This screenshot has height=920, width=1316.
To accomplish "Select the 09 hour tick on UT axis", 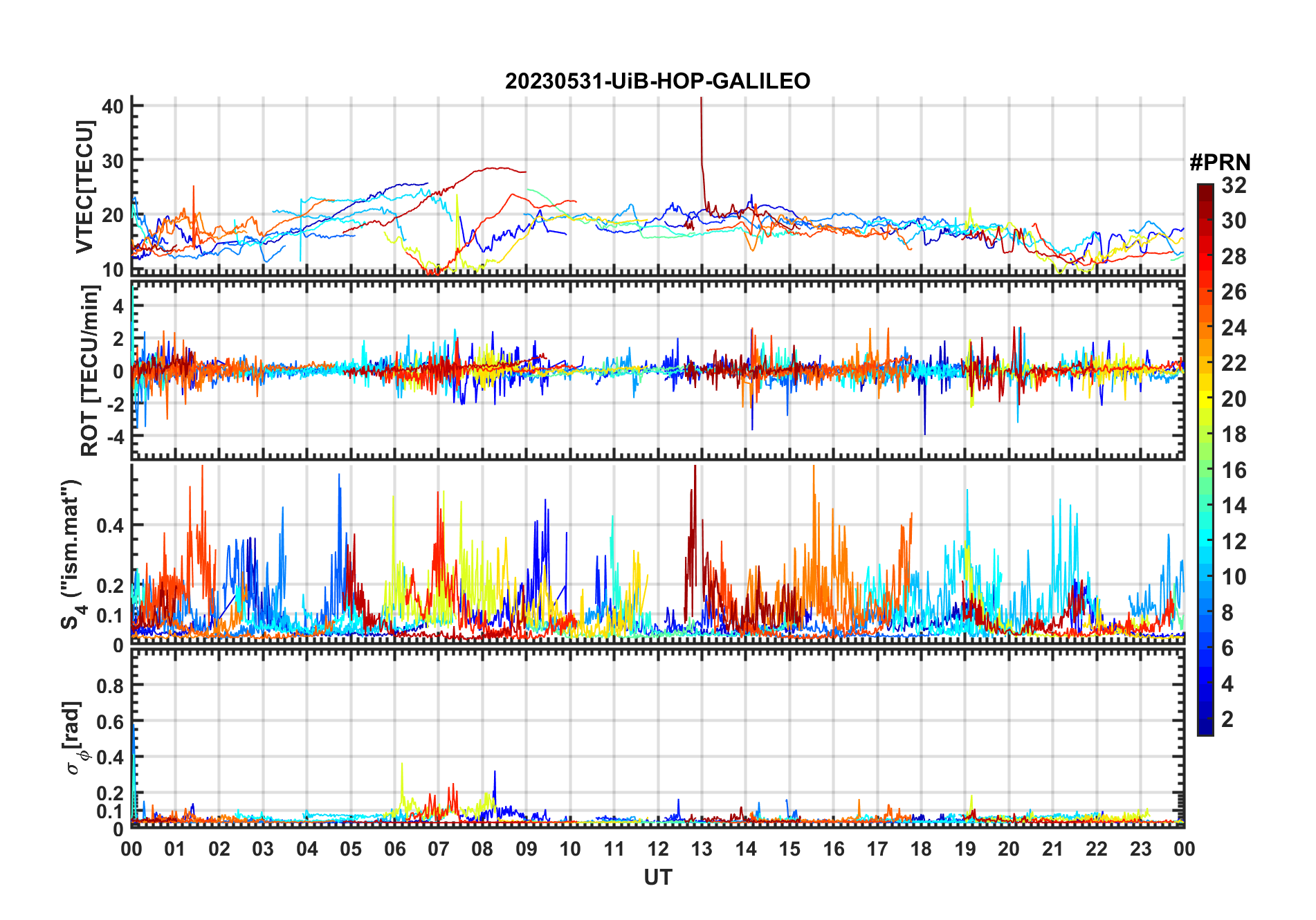I will coord(527,849).
